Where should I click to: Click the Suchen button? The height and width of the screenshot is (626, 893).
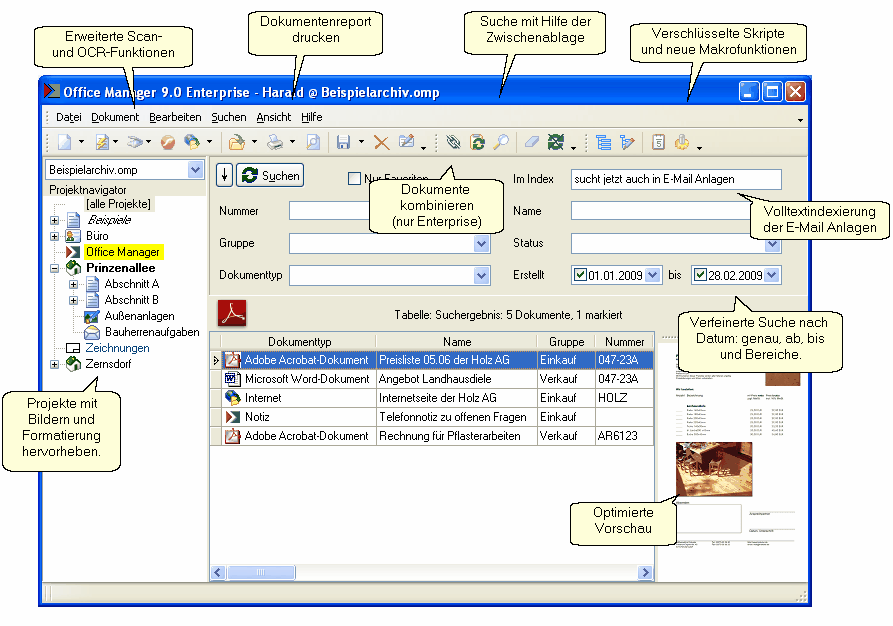pos(271,175)
